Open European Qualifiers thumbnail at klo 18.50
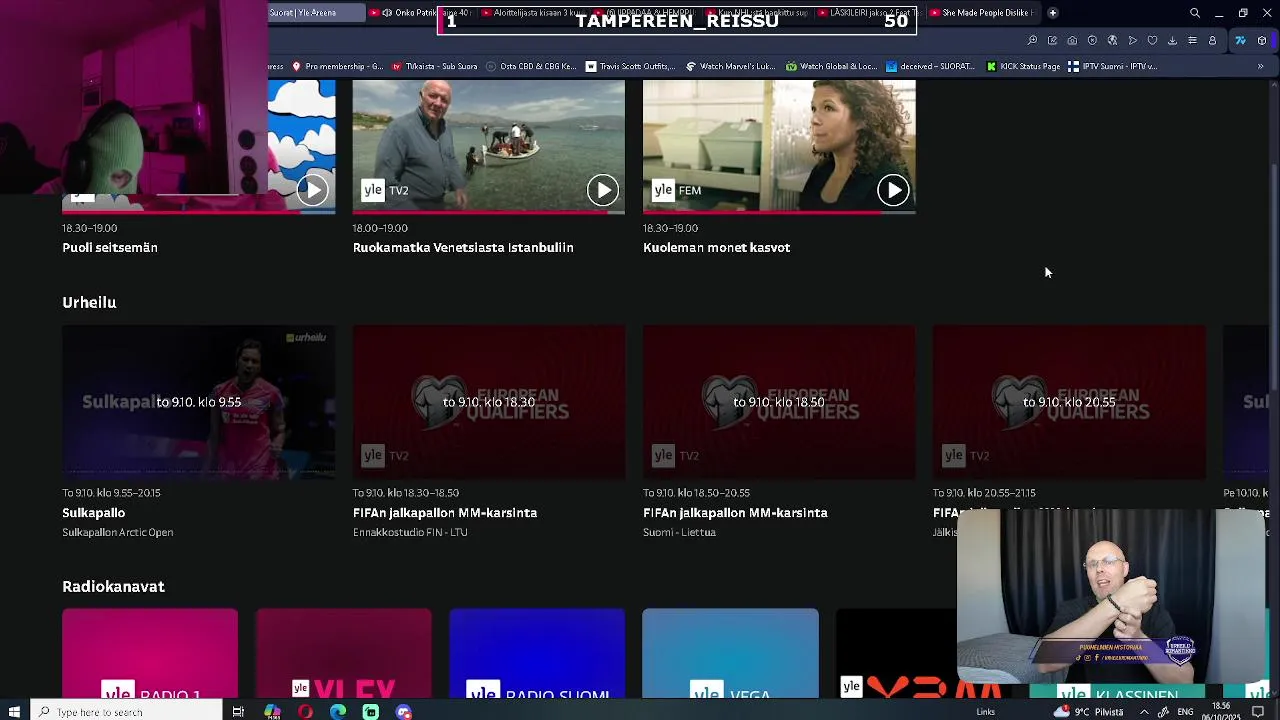Screen dimensions: 1280x720 pos(779,402)
